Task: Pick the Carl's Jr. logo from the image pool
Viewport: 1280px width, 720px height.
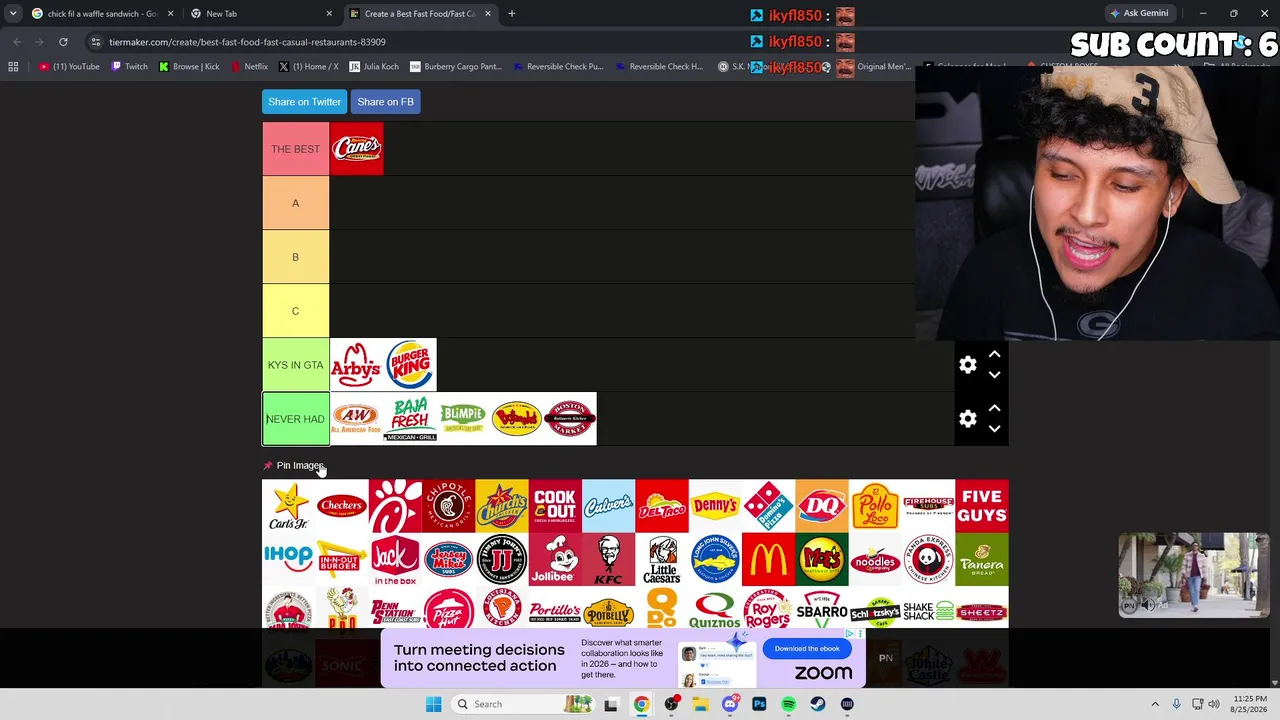Action: [x=288, y=506]
